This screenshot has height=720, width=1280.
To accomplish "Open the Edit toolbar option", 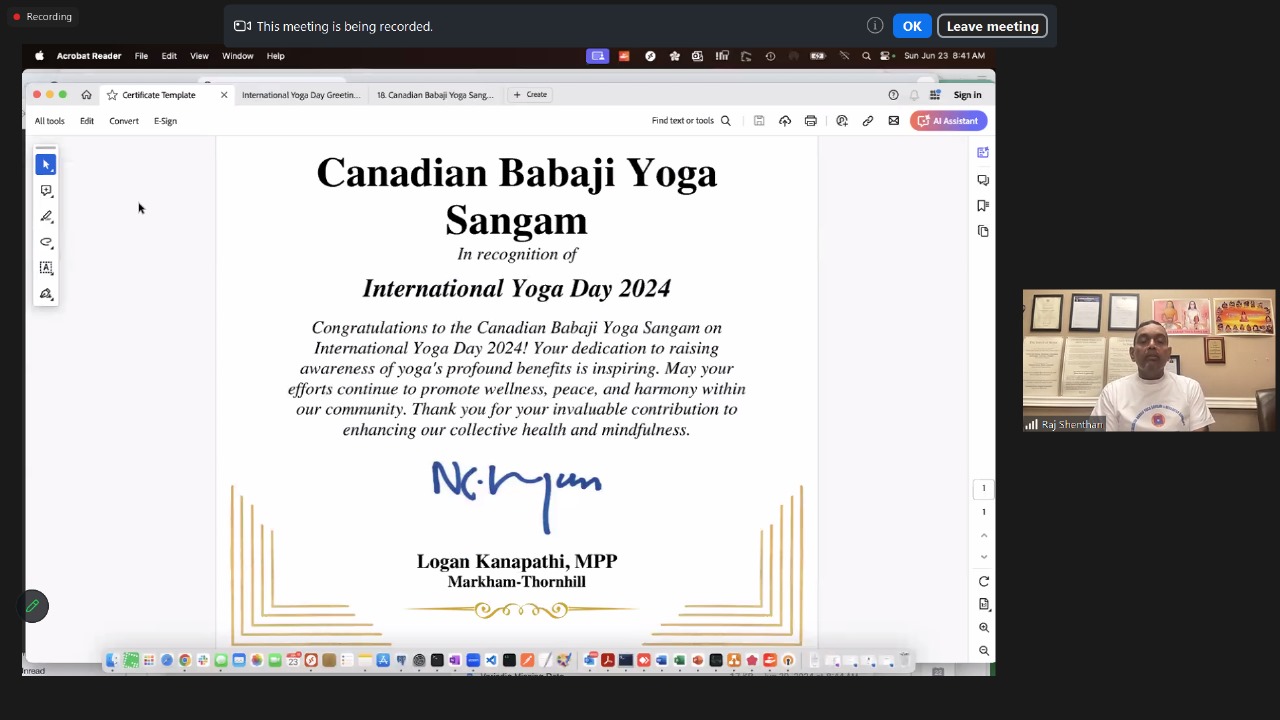I will point(87,121).
